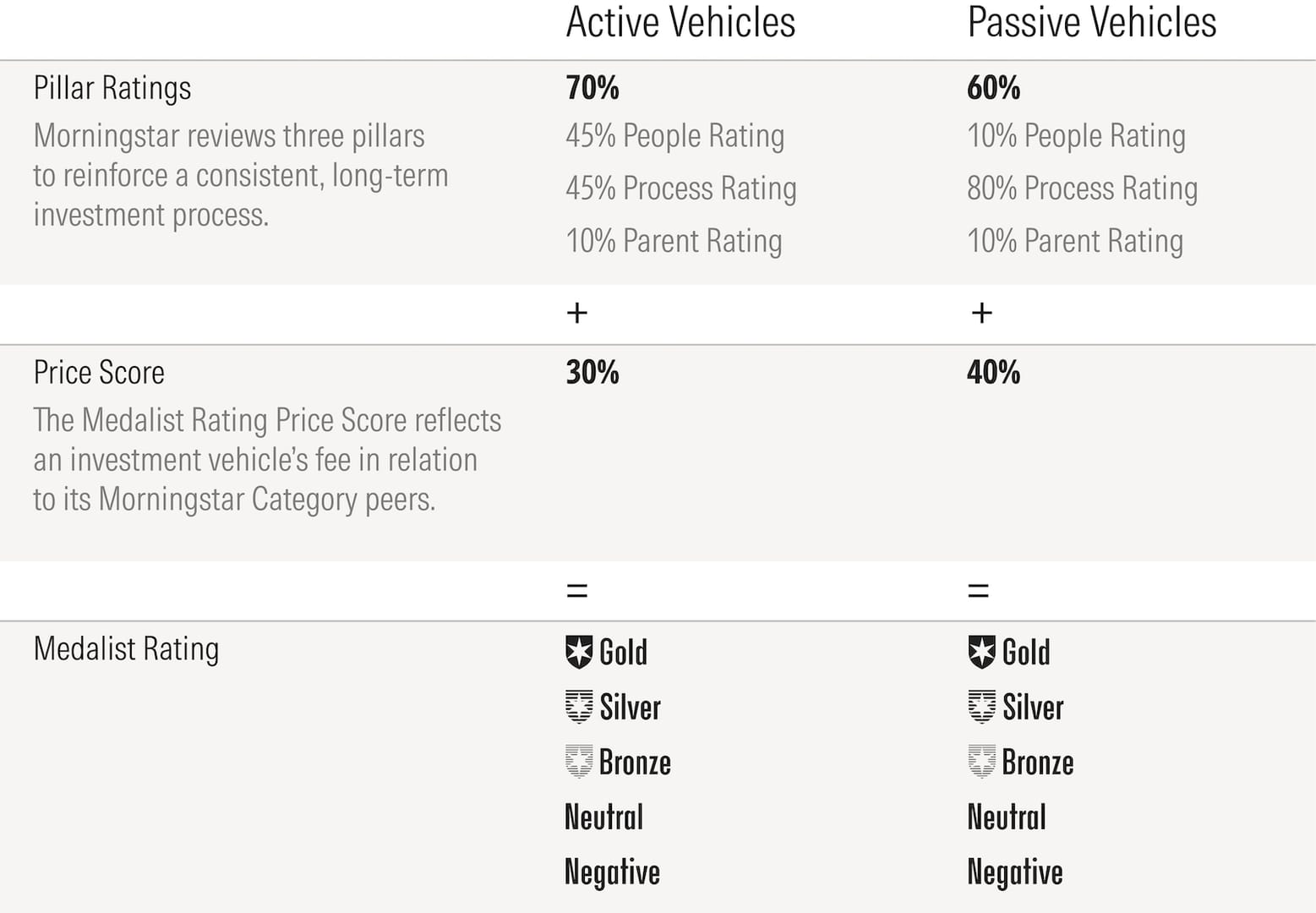Click the Silver shield icon under Active Vehicles

coord(579,707)
